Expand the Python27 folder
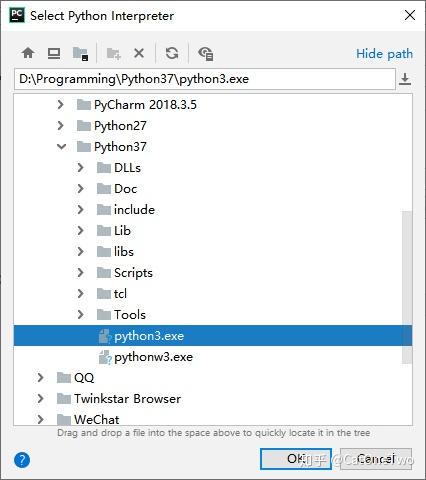This screenshot has height=480, width=426. (60, 125)
